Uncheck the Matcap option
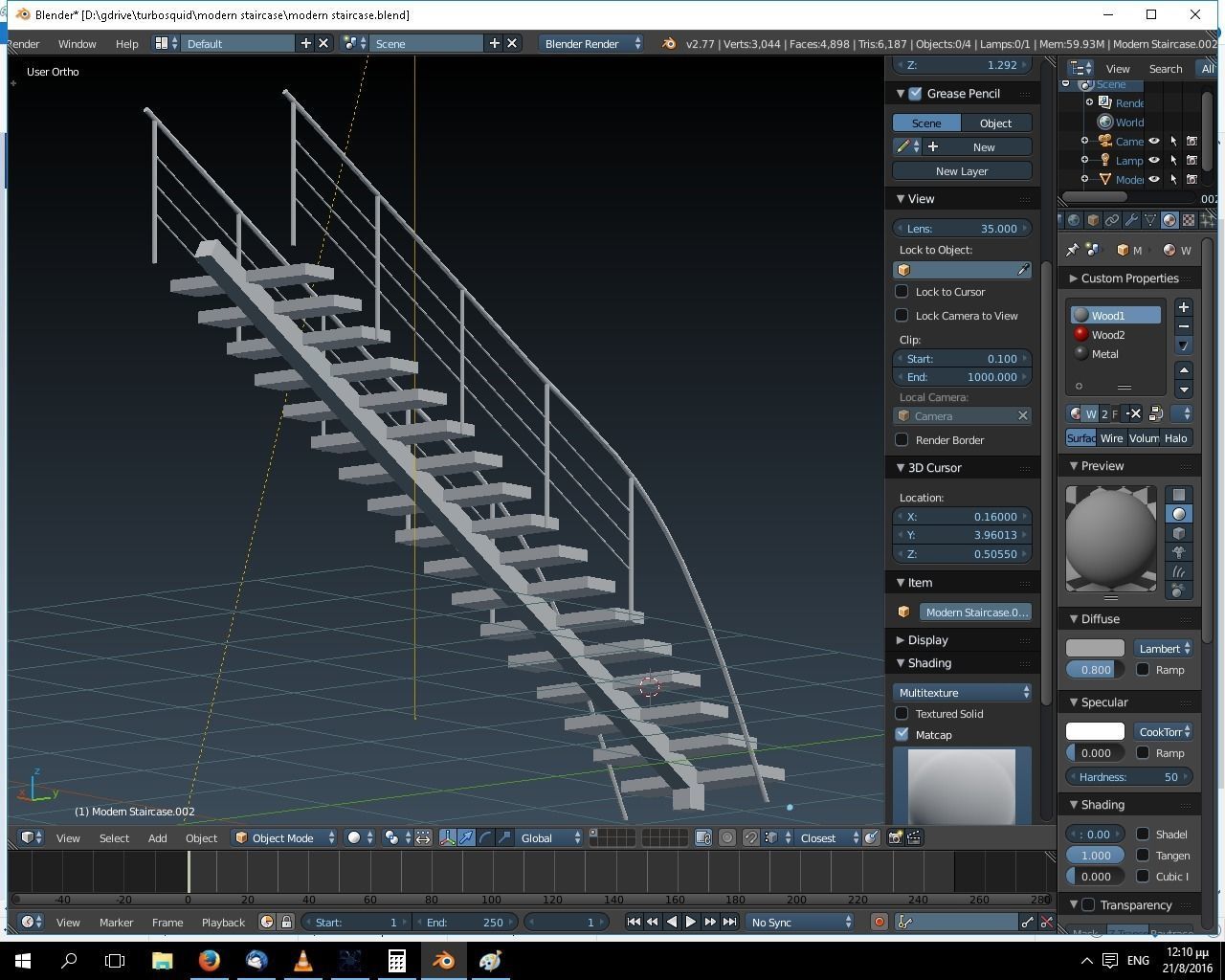1225x980 pixels. [901, 734]
